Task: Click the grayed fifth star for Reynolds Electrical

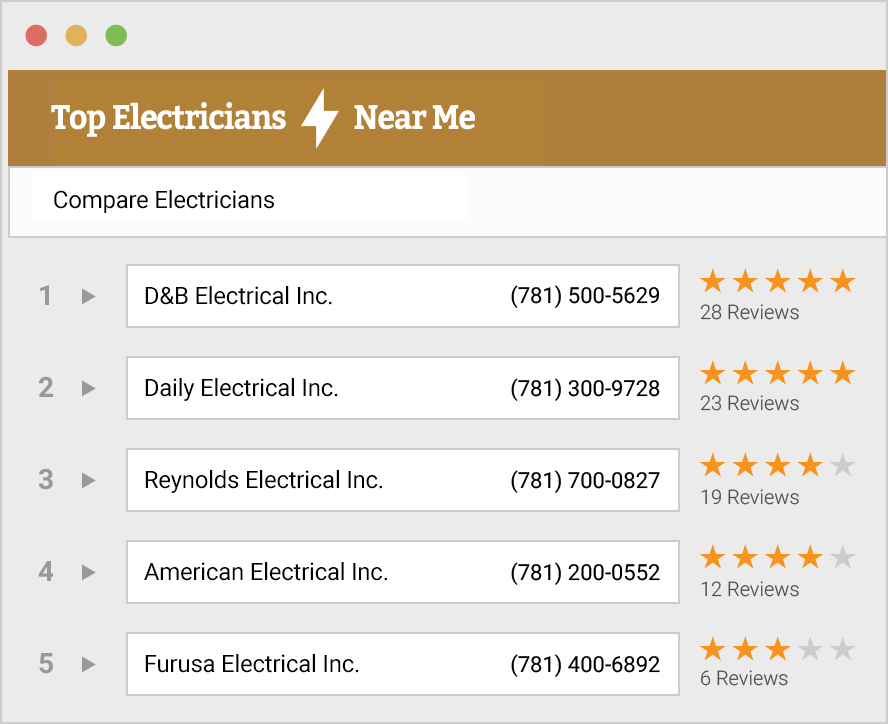Action: (843, 465)
